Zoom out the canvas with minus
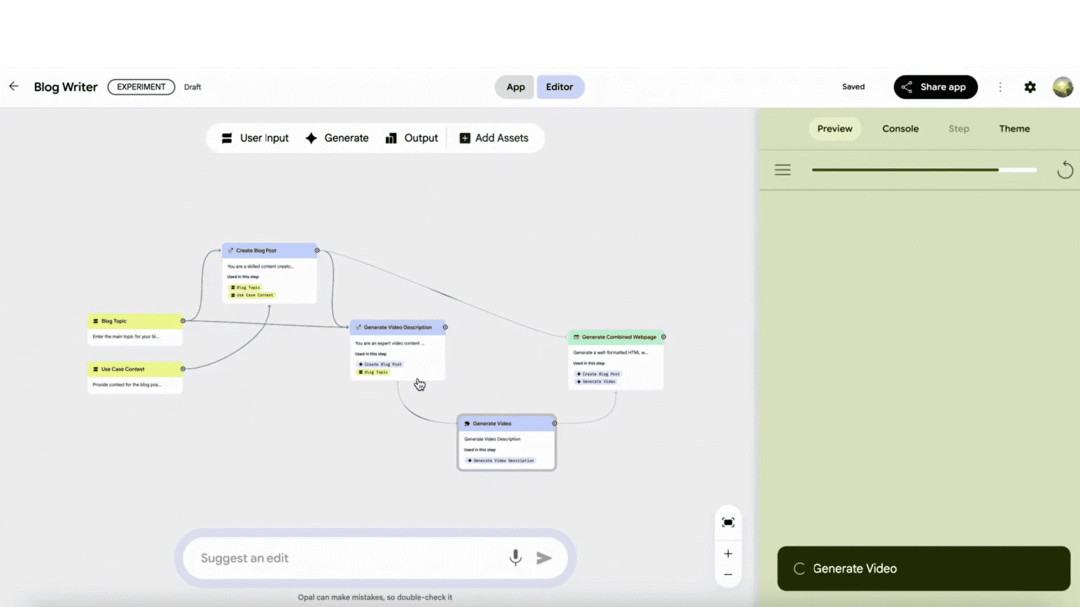1080x607 pixels. (x=728, y=575)
